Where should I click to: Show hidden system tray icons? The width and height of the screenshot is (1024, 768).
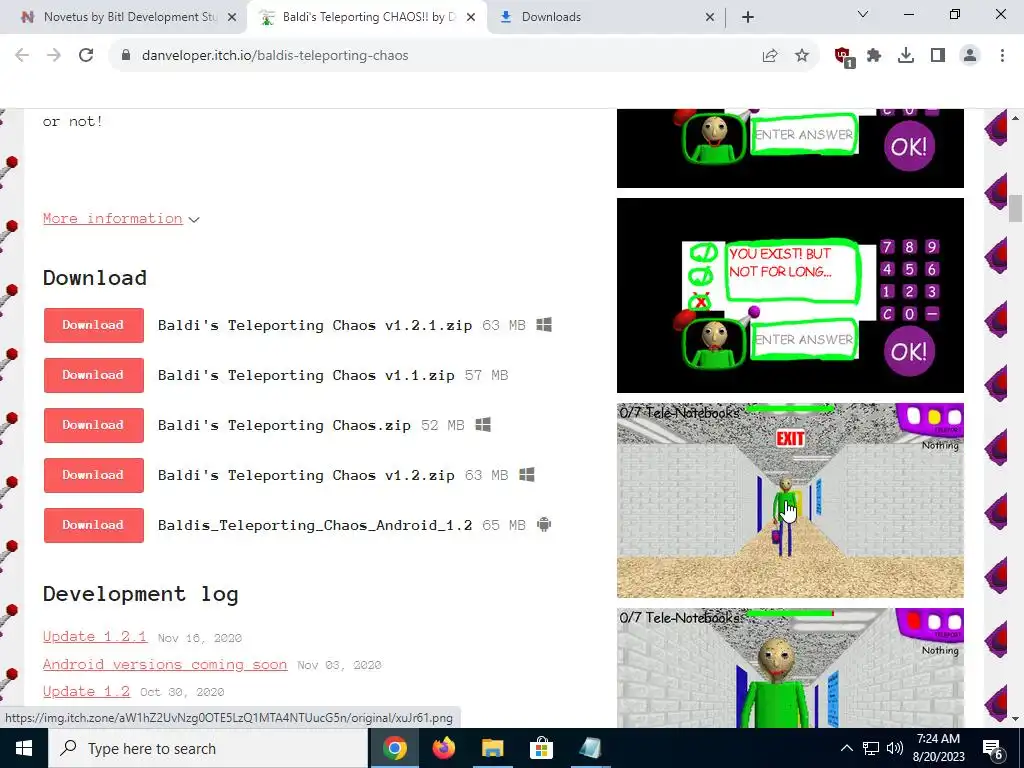click(x=846, y=748)
